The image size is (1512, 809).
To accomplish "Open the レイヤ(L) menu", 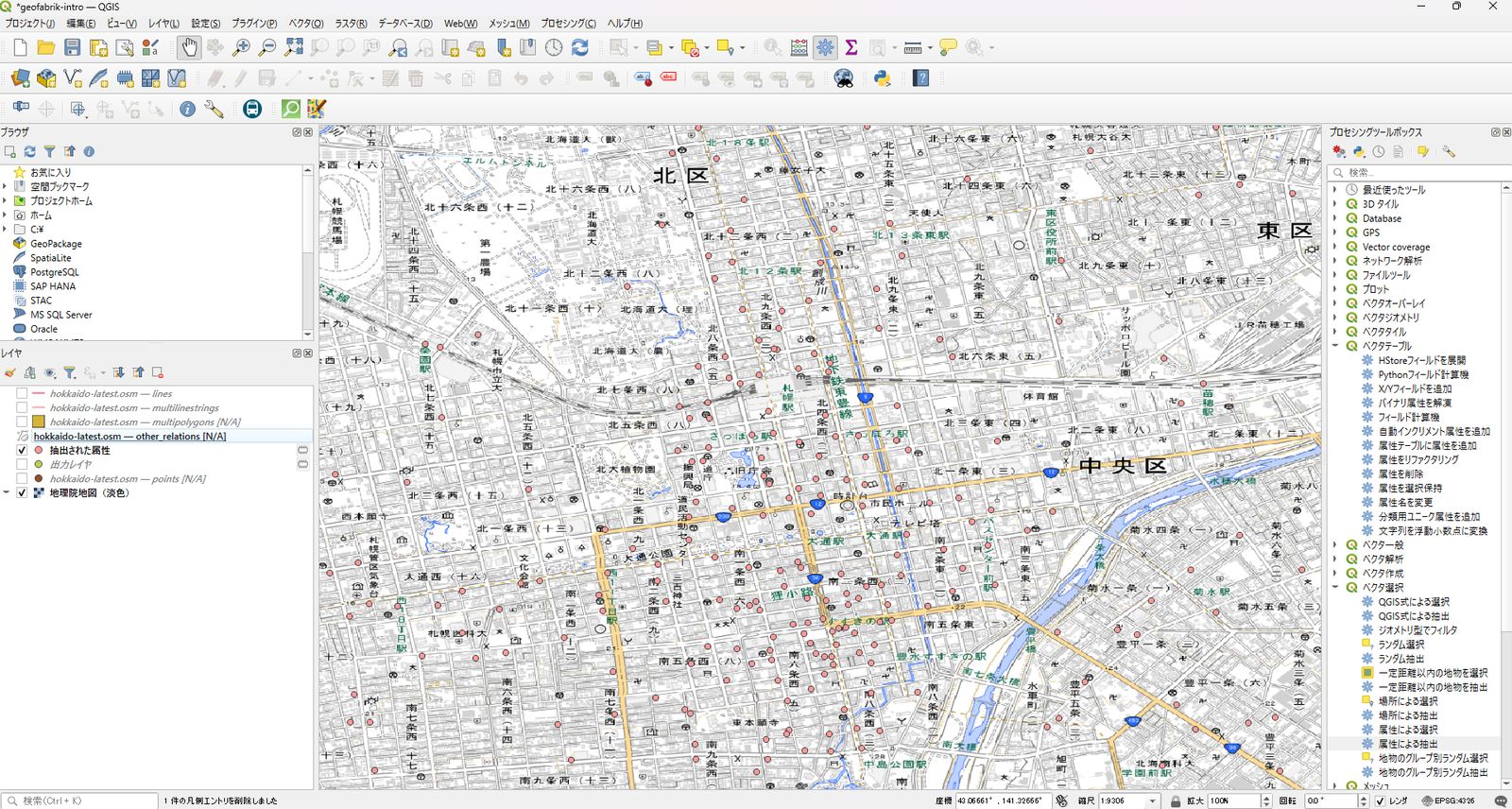I will tap(163, 23).
